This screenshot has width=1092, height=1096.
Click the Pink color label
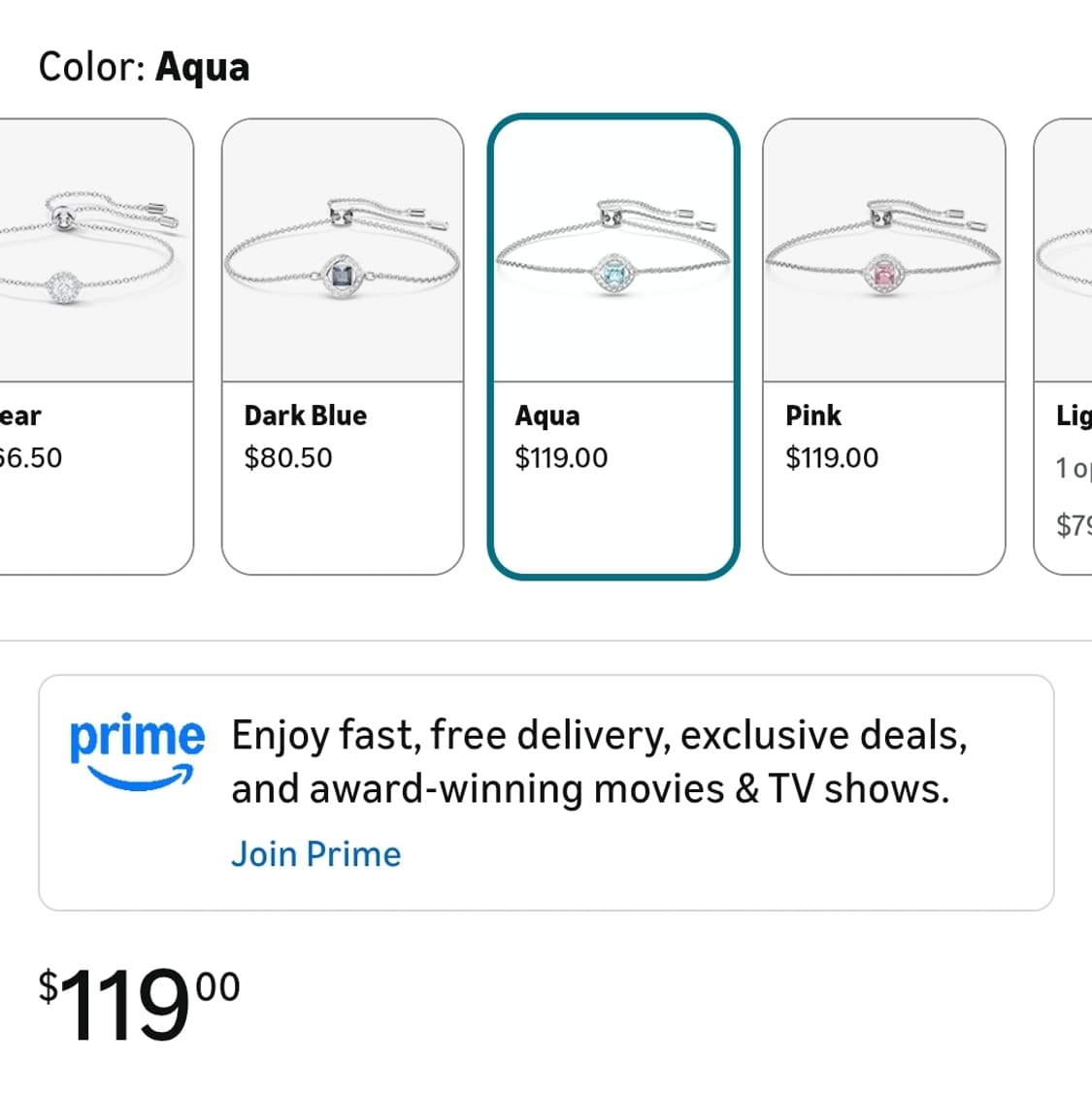[x=812, y=415]
